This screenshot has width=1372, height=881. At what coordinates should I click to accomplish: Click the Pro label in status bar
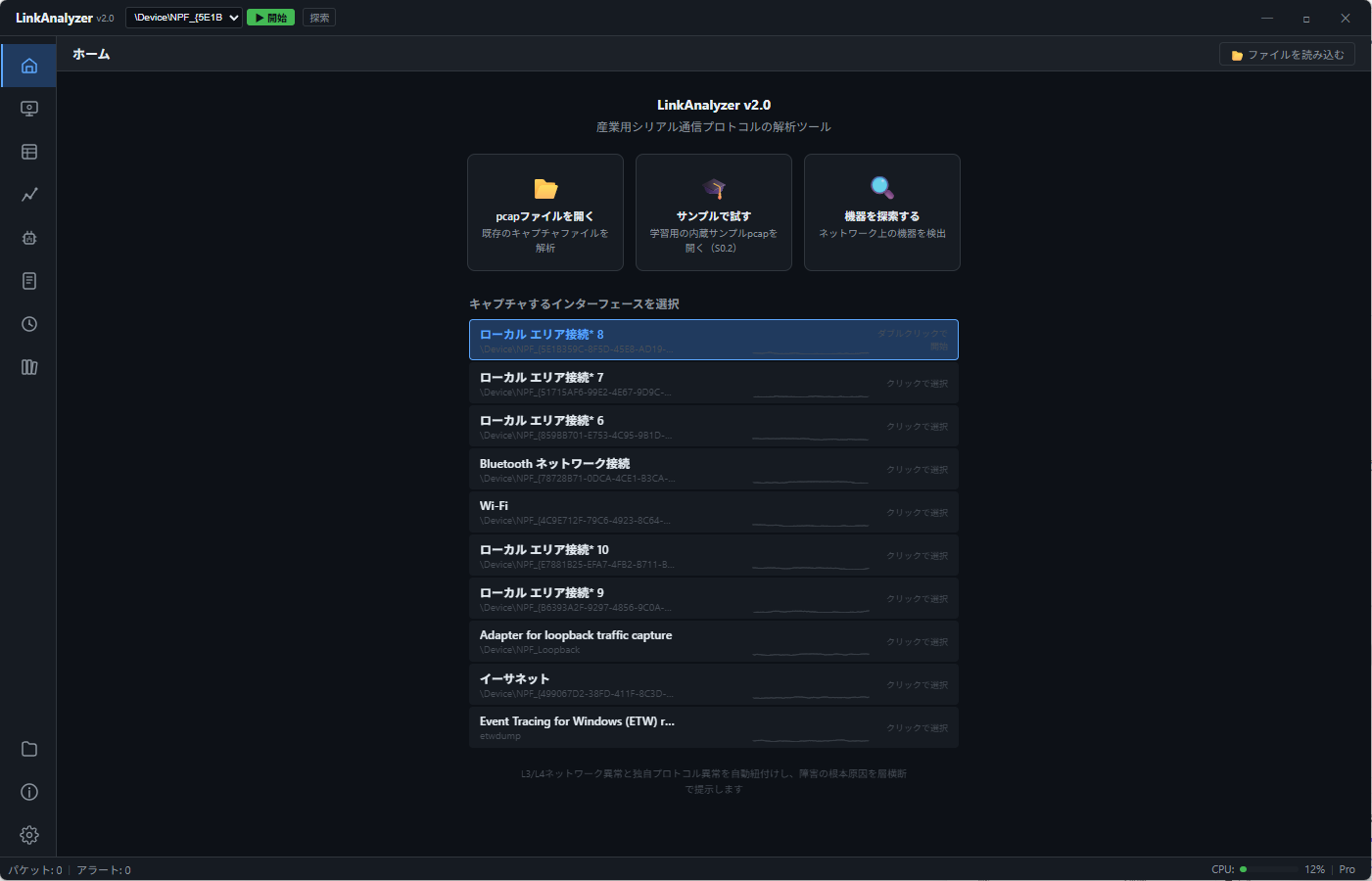pos(1348,869)
